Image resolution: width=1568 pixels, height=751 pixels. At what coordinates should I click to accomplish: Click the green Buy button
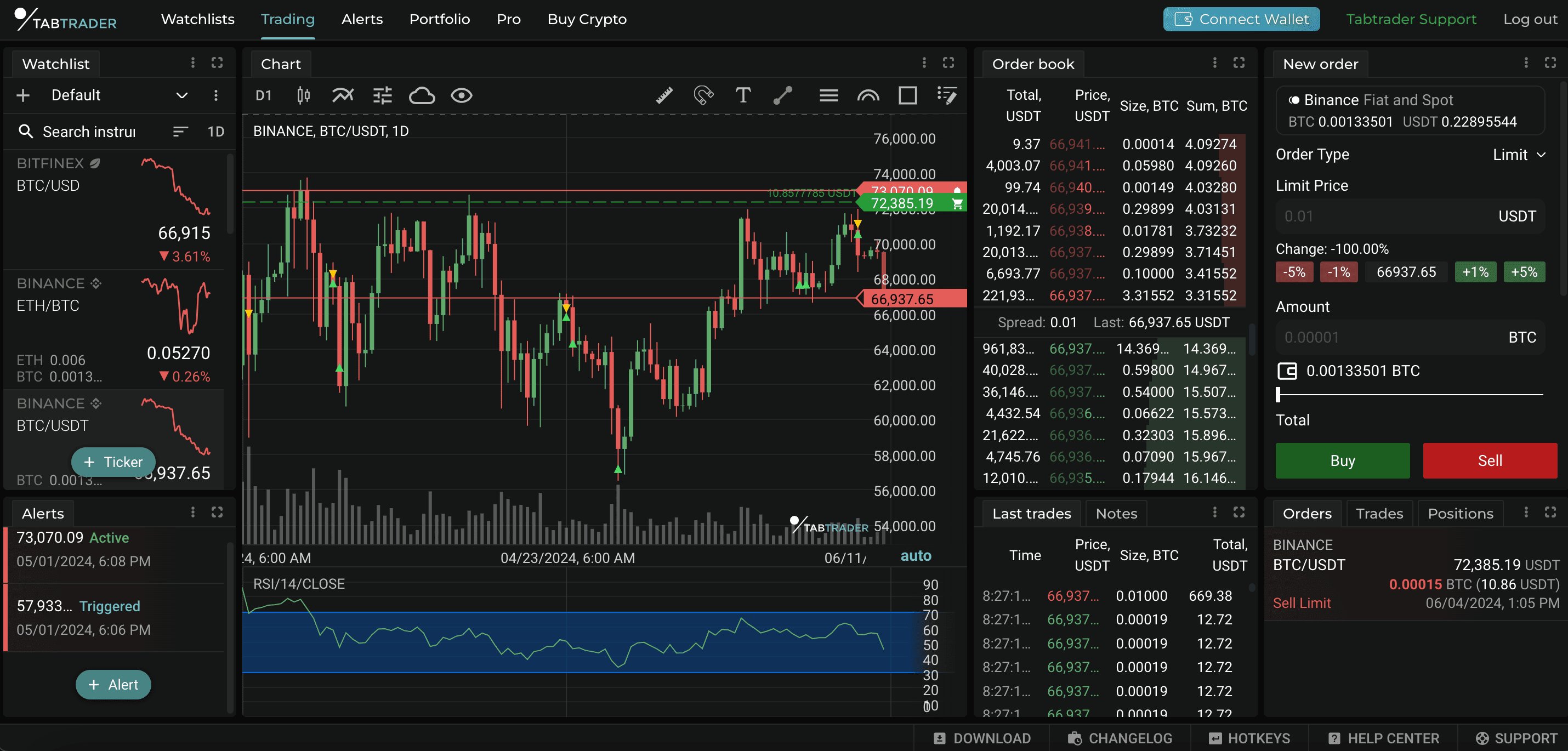click(1342, 460)
